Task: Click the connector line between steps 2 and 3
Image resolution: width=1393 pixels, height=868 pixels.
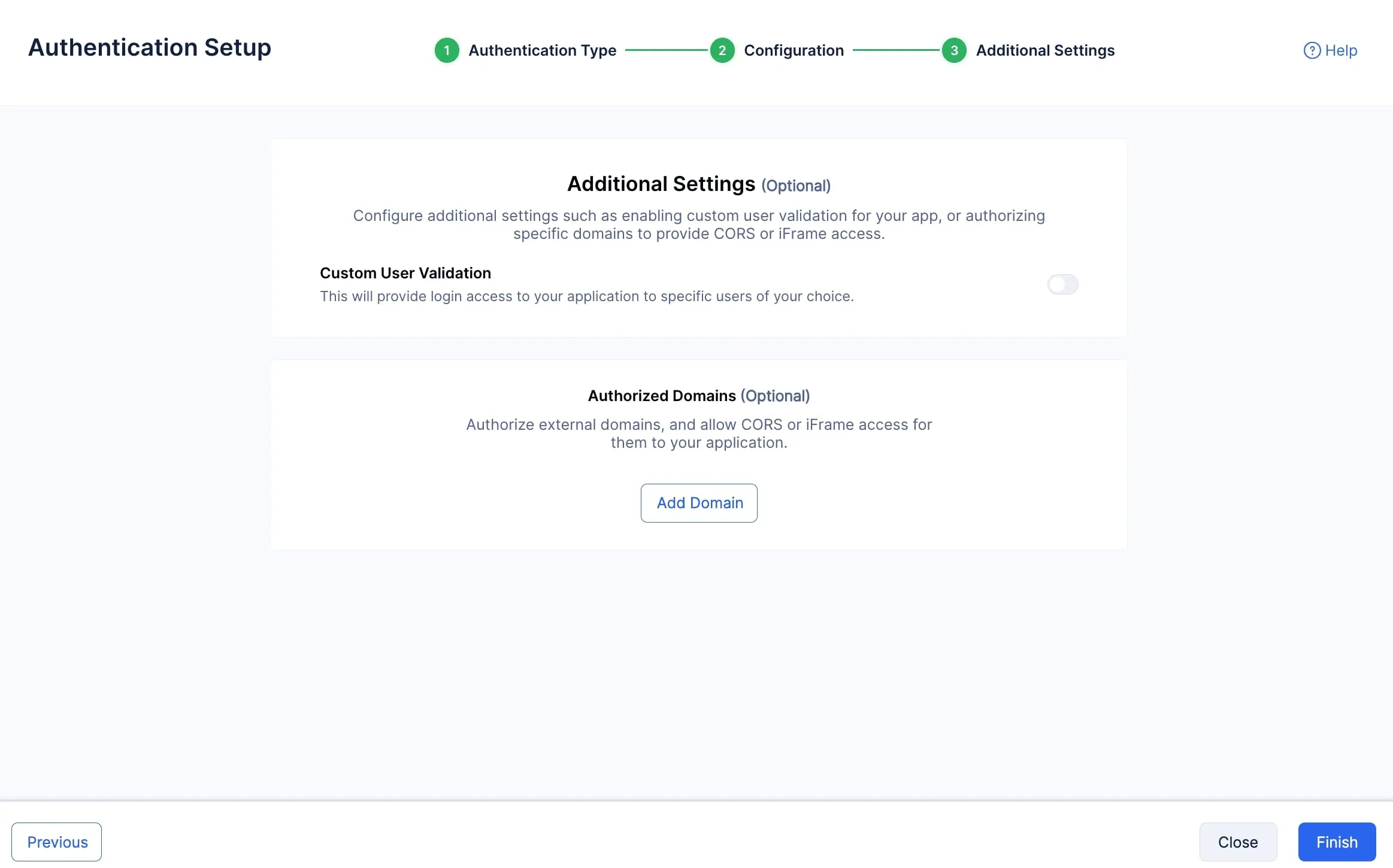Action: [x=895, y=50]
